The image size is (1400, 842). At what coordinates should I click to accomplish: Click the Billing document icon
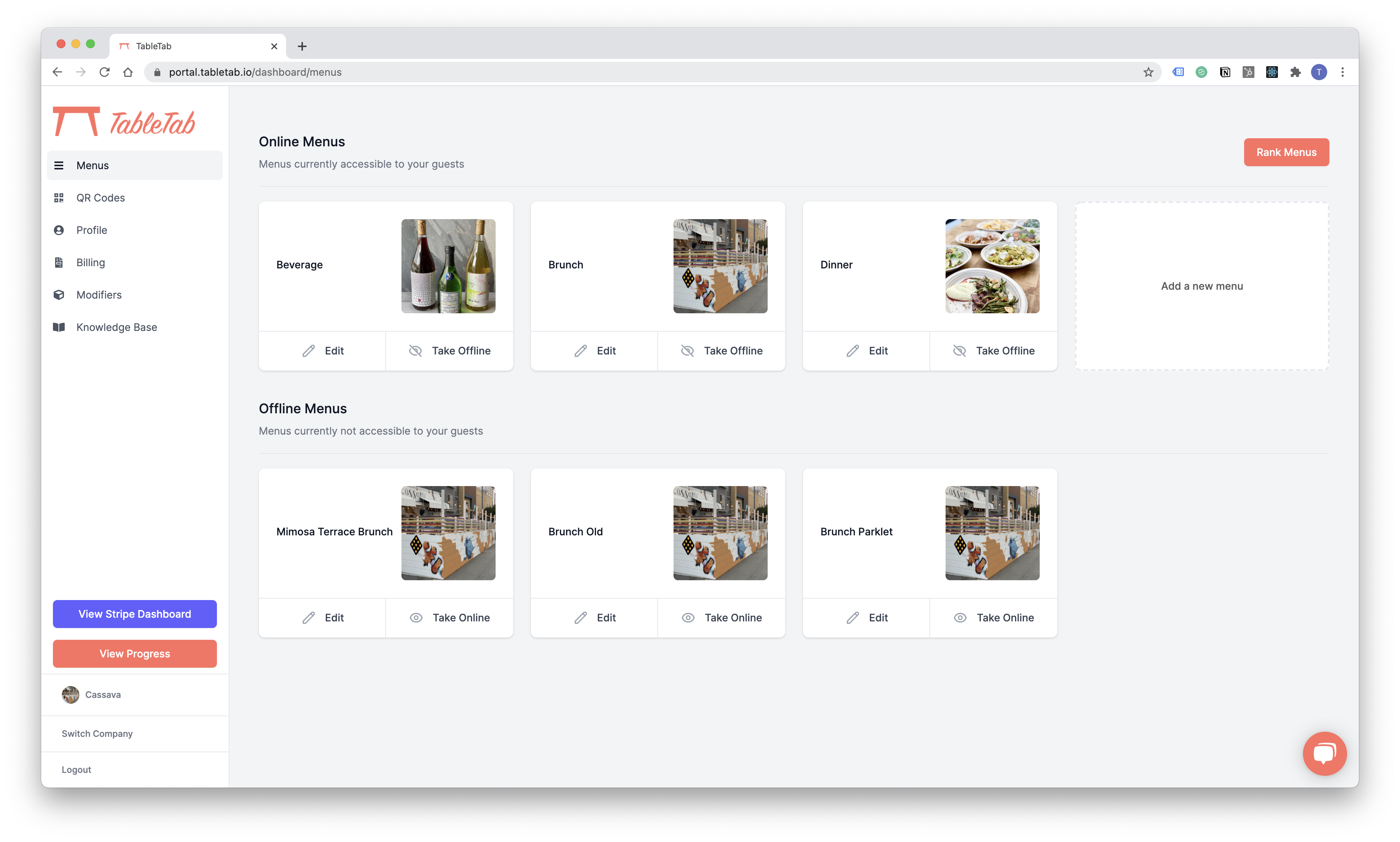coord(58,262)
